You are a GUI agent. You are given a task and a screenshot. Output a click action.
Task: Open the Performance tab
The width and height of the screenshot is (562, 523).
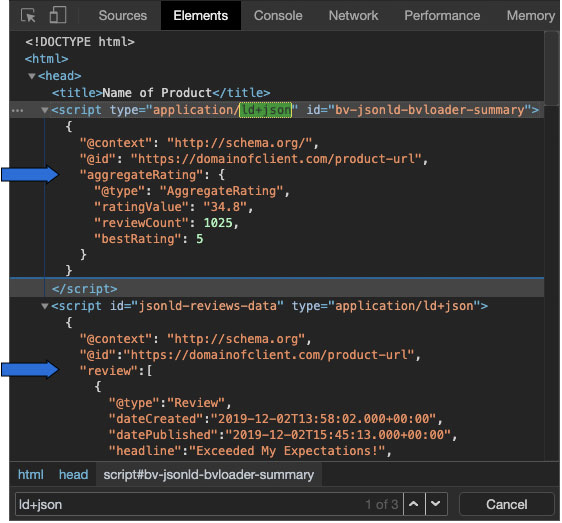[442, 15]
